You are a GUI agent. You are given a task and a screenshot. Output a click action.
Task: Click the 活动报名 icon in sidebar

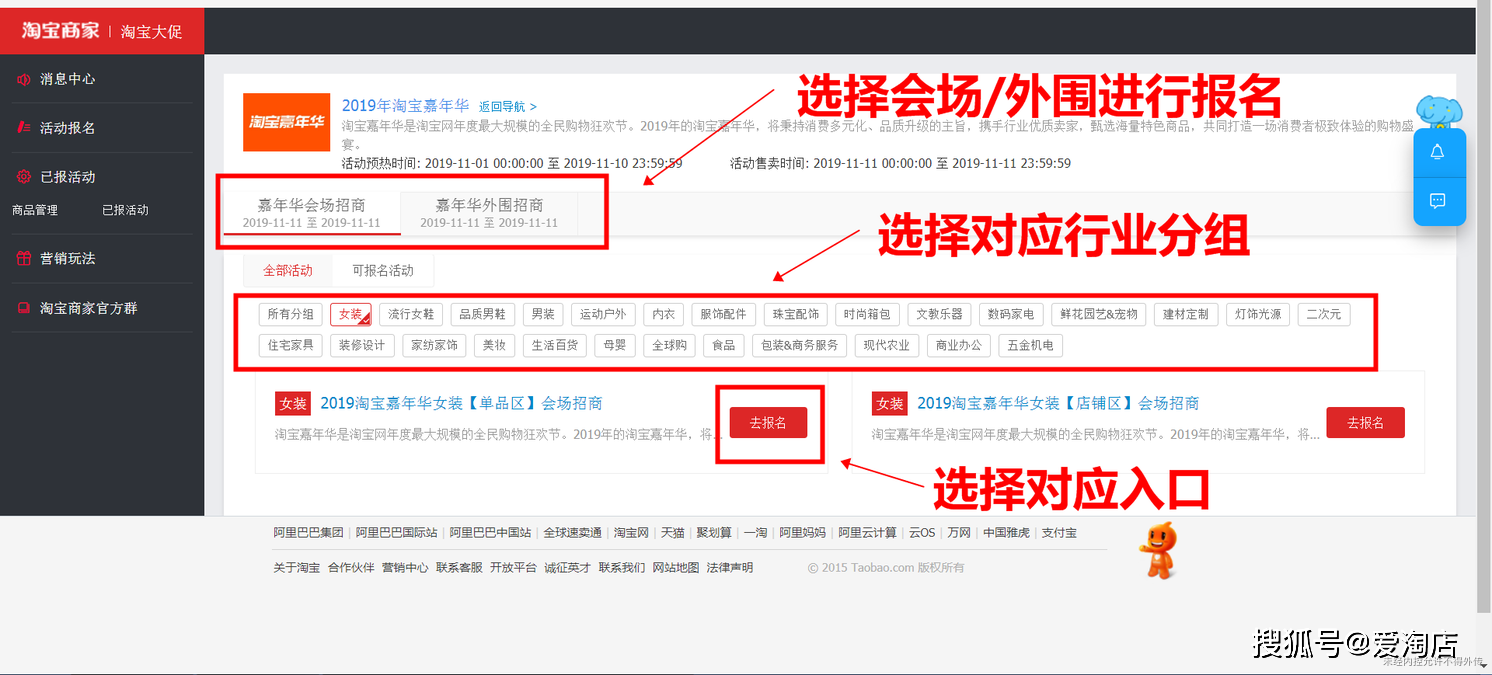click(24, 128)
